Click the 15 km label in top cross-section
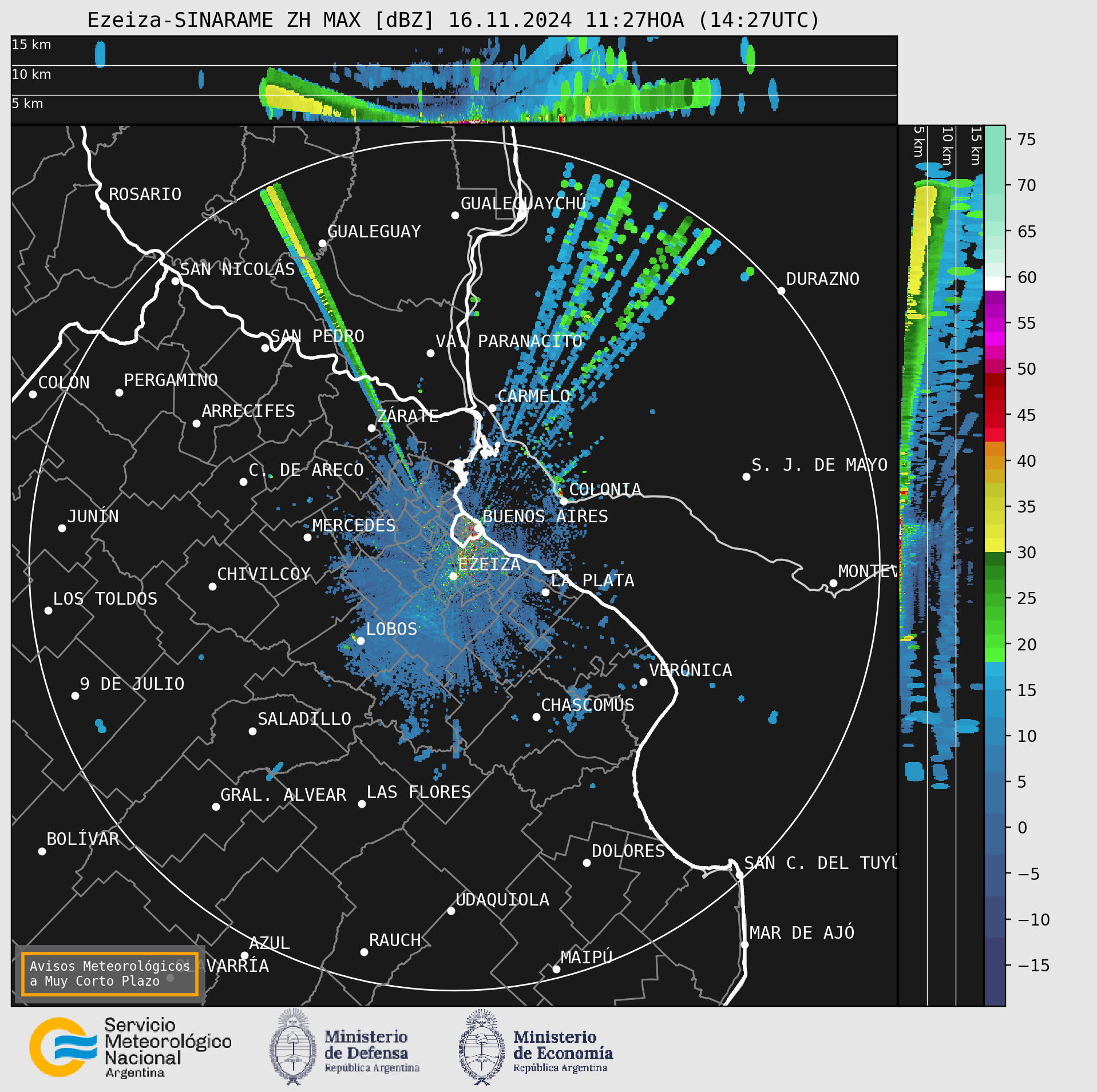The width and height of the screenshot is (1097, 1092). [x=31, y=45]
